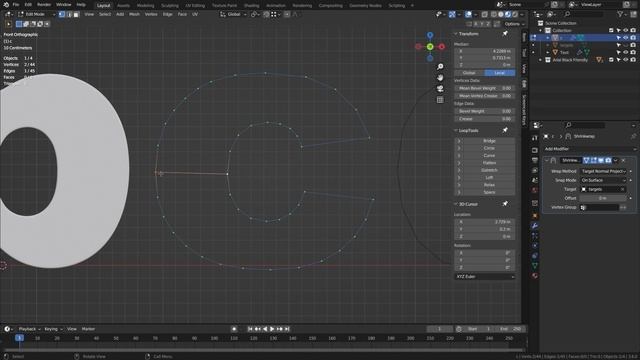The width and height of the screenshot is (640, 360).
Task: Open Wrap Method dropdown
Action: 604,171
